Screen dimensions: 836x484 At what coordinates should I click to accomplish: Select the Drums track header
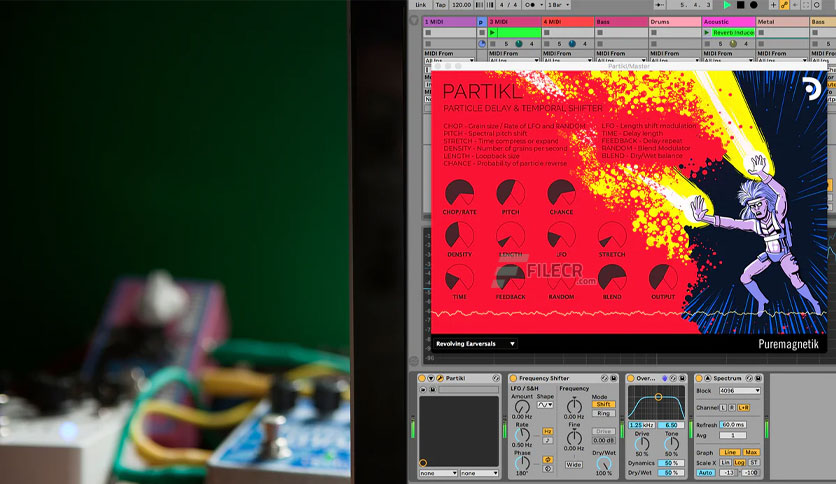[674, 22]
